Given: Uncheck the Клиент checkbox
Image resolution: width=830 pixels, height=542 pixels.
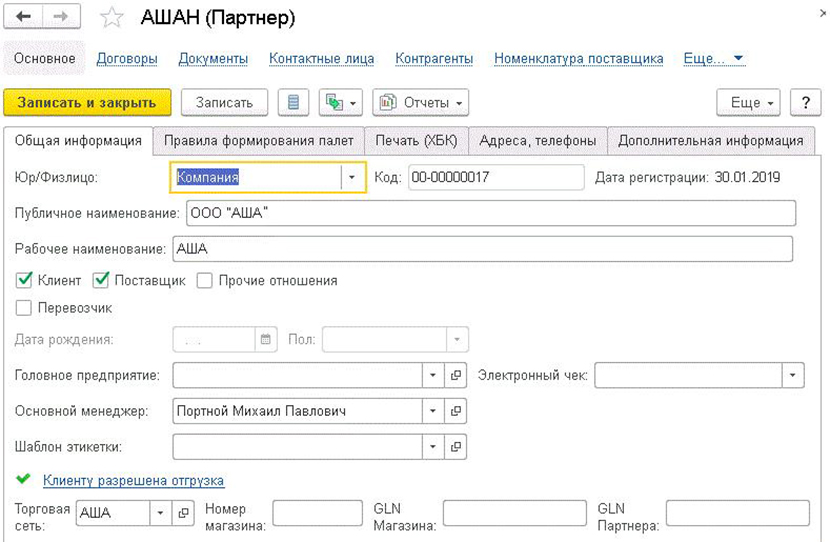Looking at the screenshot, I should pos(24,281).
